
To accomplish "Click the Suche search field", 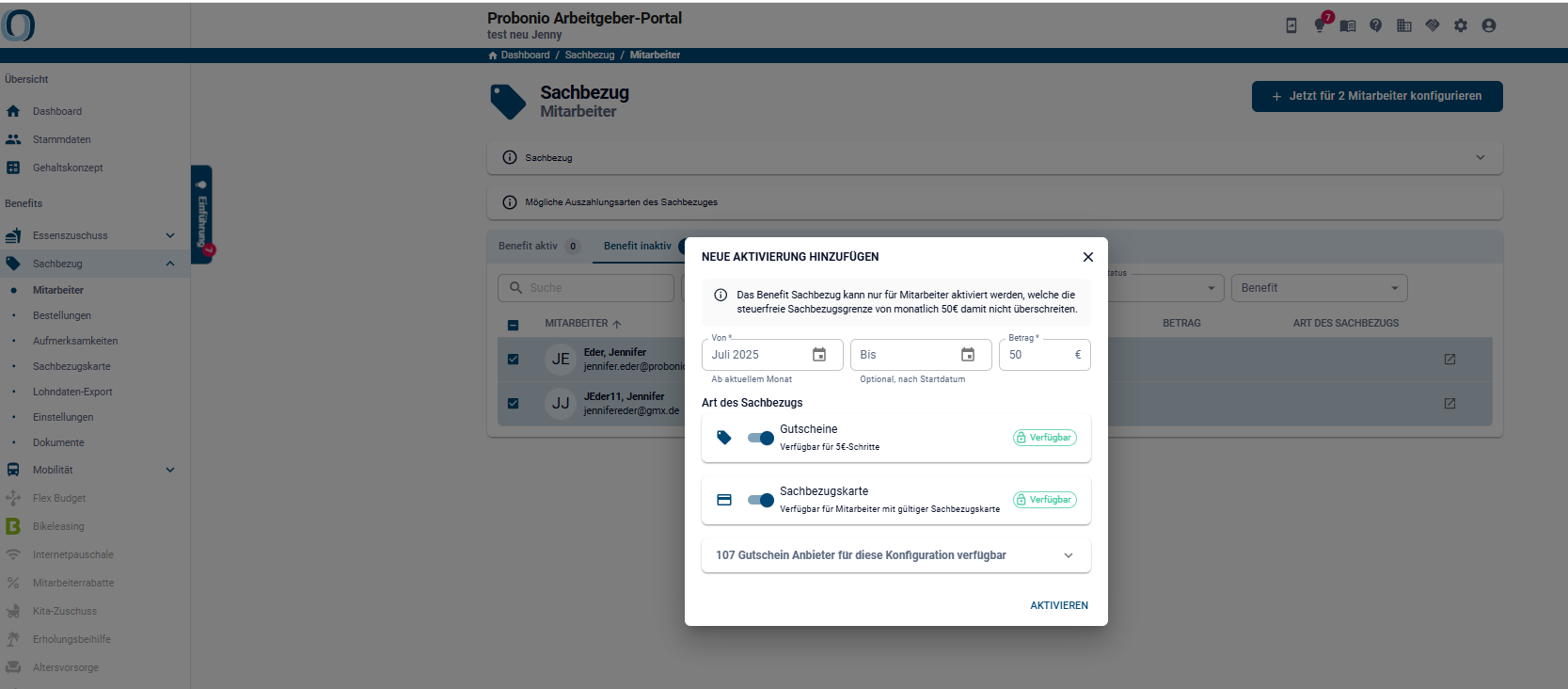I will pyautogui.click(x=586, y=288).
